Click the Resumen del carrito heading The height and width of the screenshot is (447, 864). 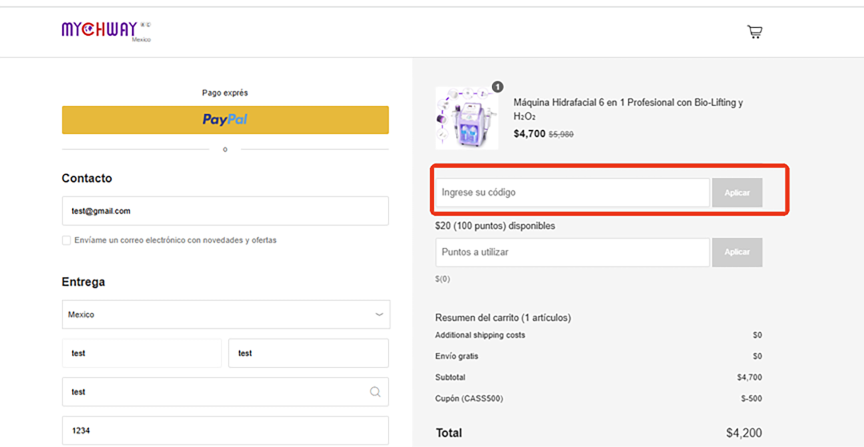click(x=503, y=317)
